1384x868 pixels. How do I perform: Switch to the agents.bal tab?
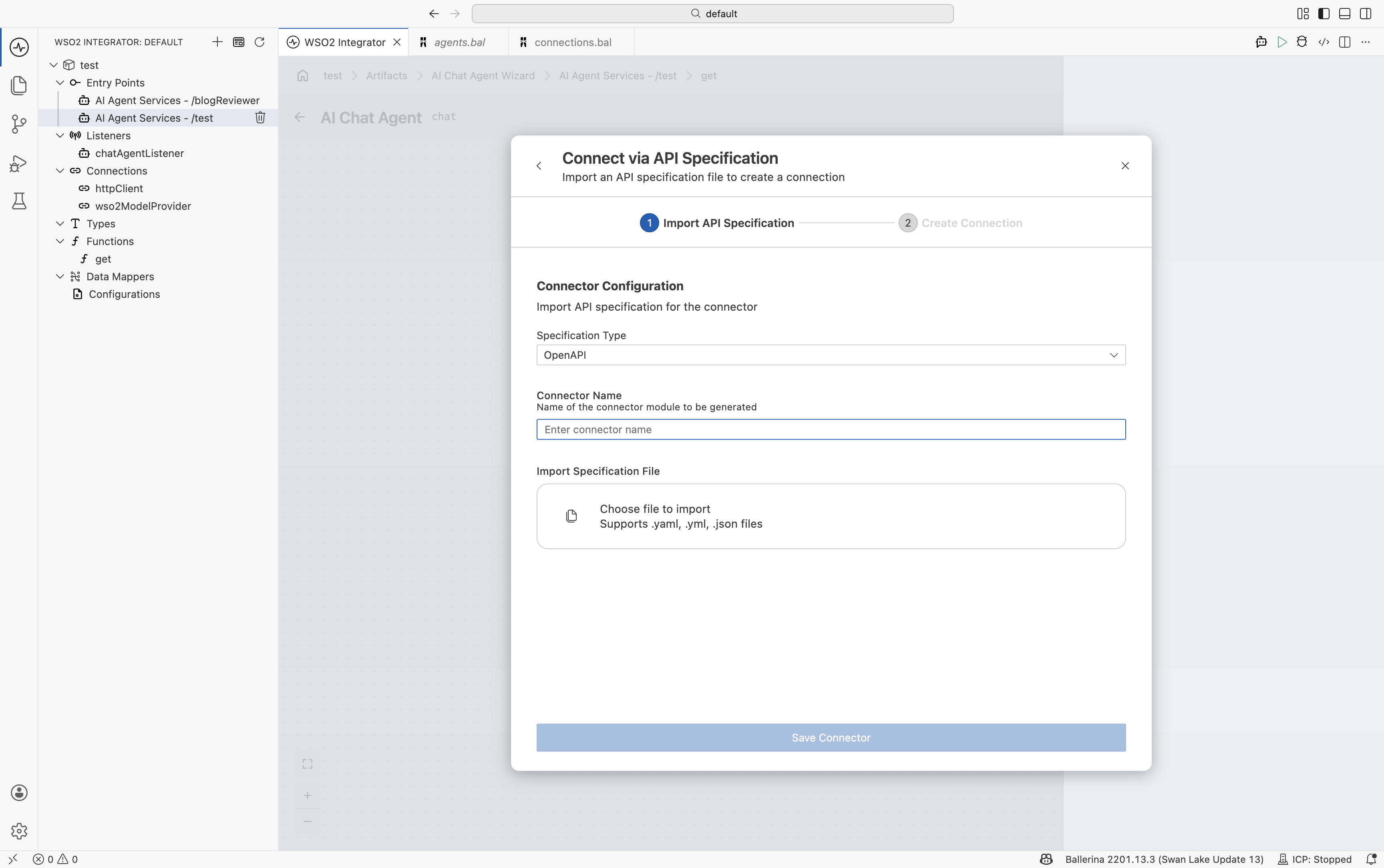459,42
